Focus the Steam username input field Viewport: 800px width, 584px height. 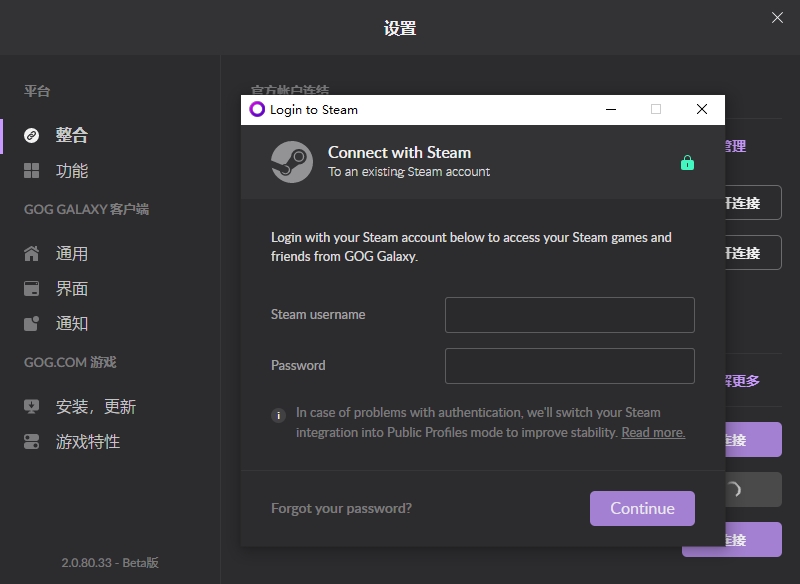click(x=569, y=315)
